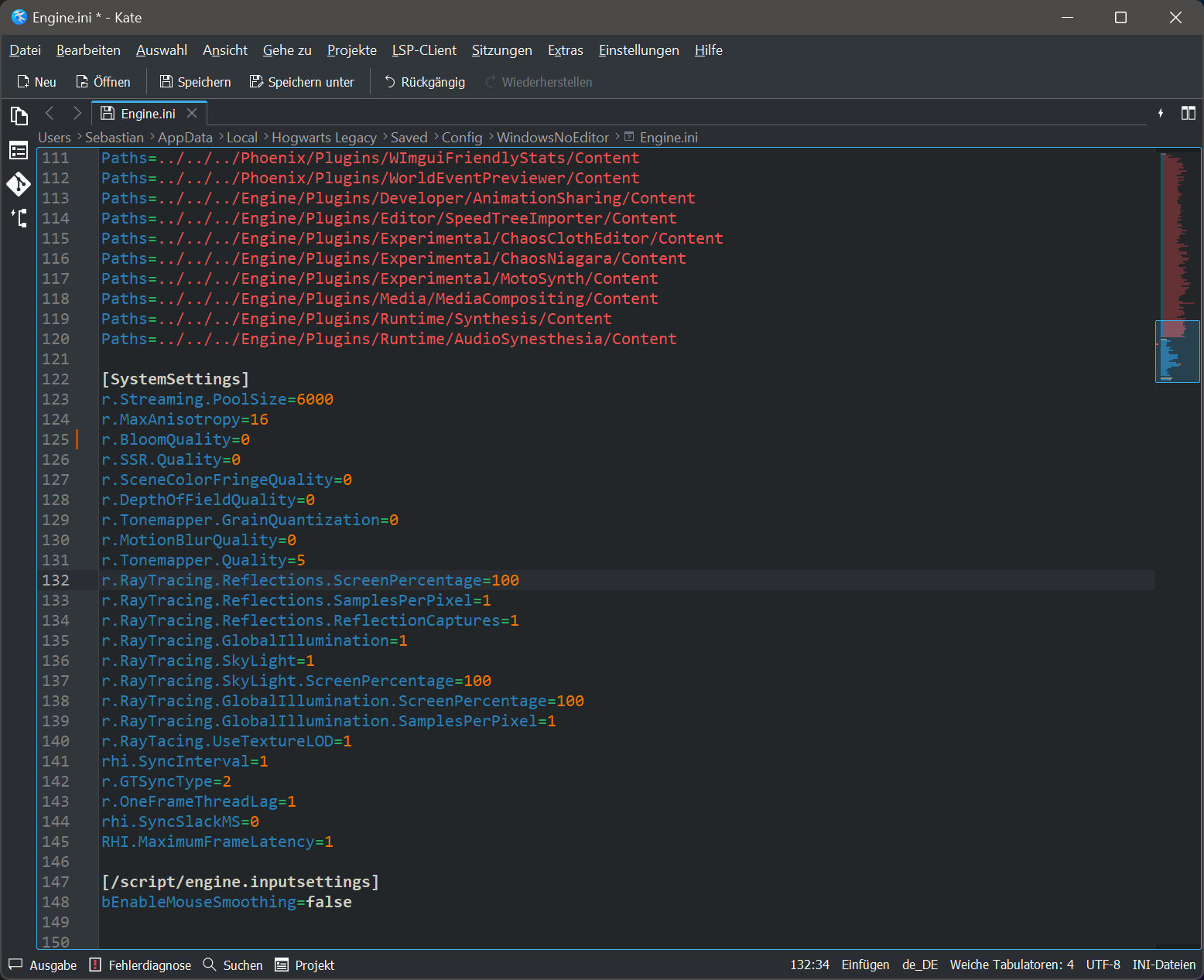Click the Neu new document button
Viewport: 1204px width, 980px height.
click(36, 82)
